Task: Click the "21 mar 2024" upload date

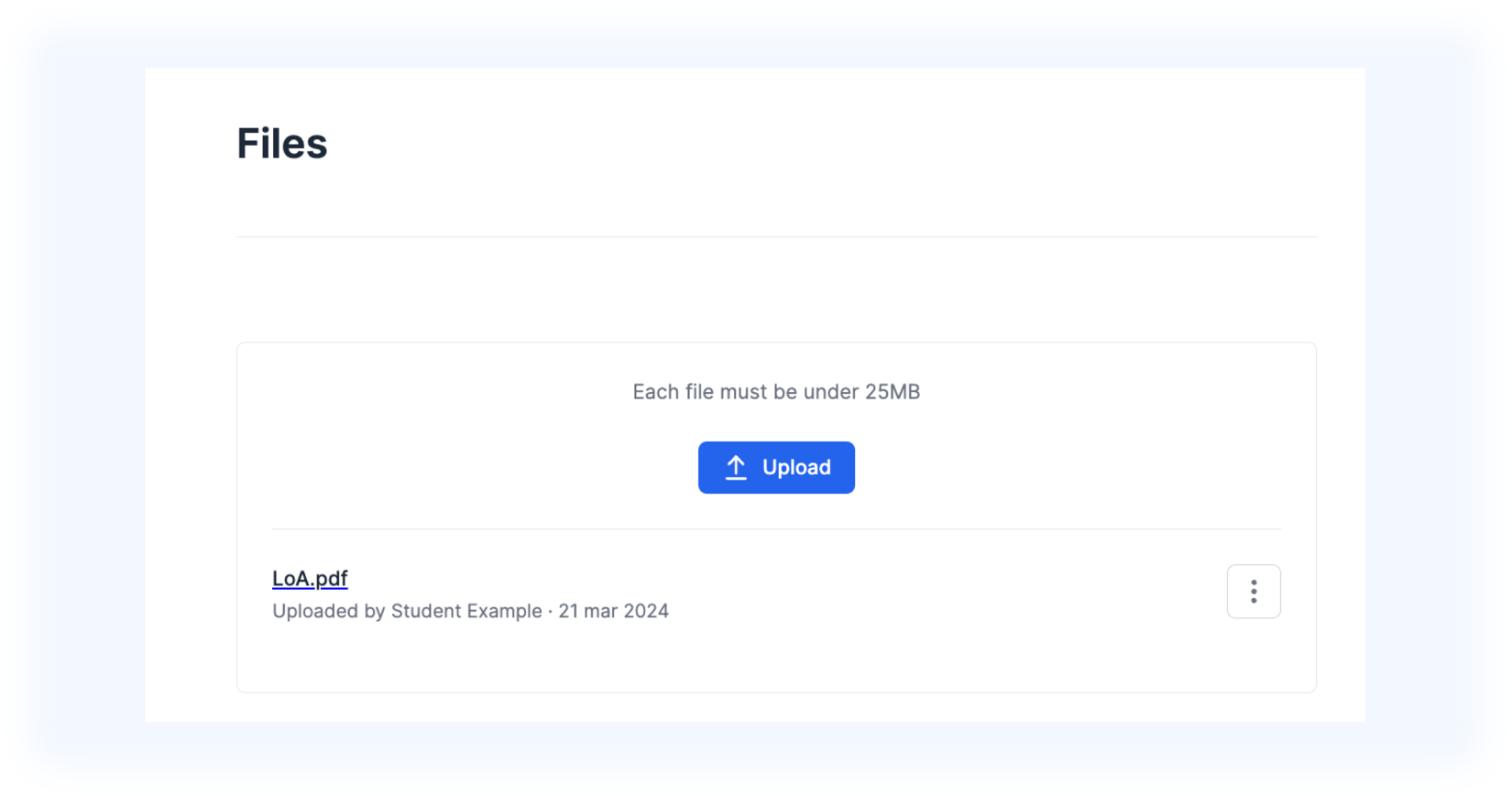Action: [614, 611]
